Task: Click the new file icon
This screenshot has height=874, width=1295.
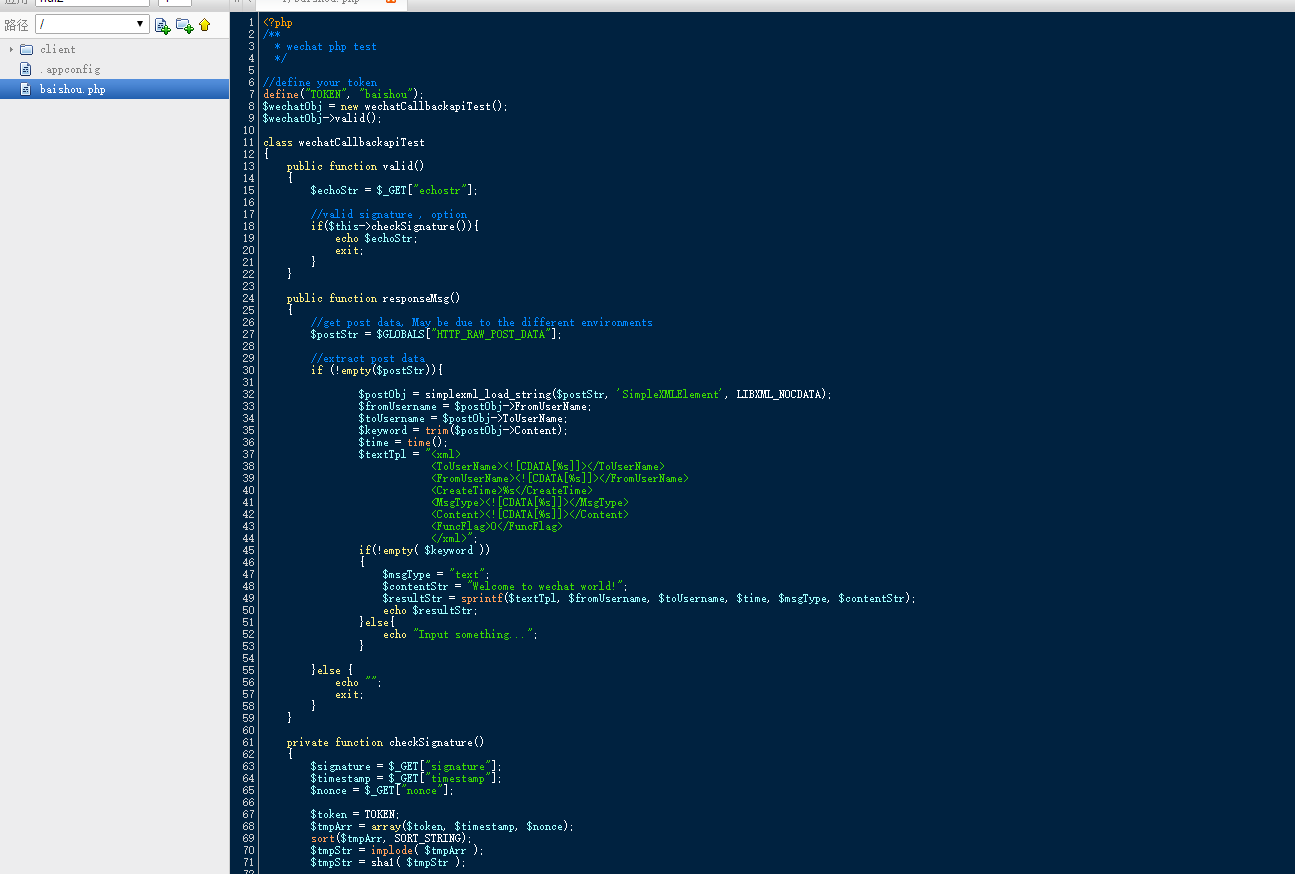Action: click(x=162, y=25)
